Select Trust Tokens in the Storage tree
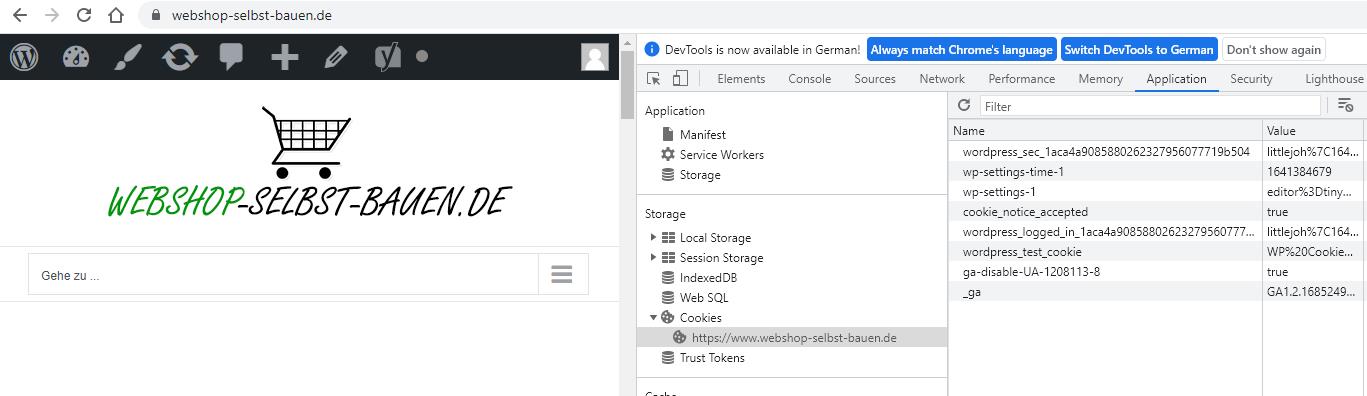Image resolution: width=1367 pixels, height=396 pixels. pos(712,358)
